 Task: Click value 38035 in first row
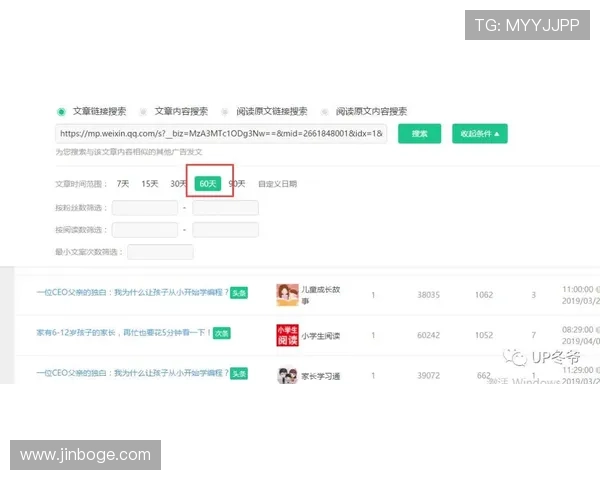[x=429, y=295]
